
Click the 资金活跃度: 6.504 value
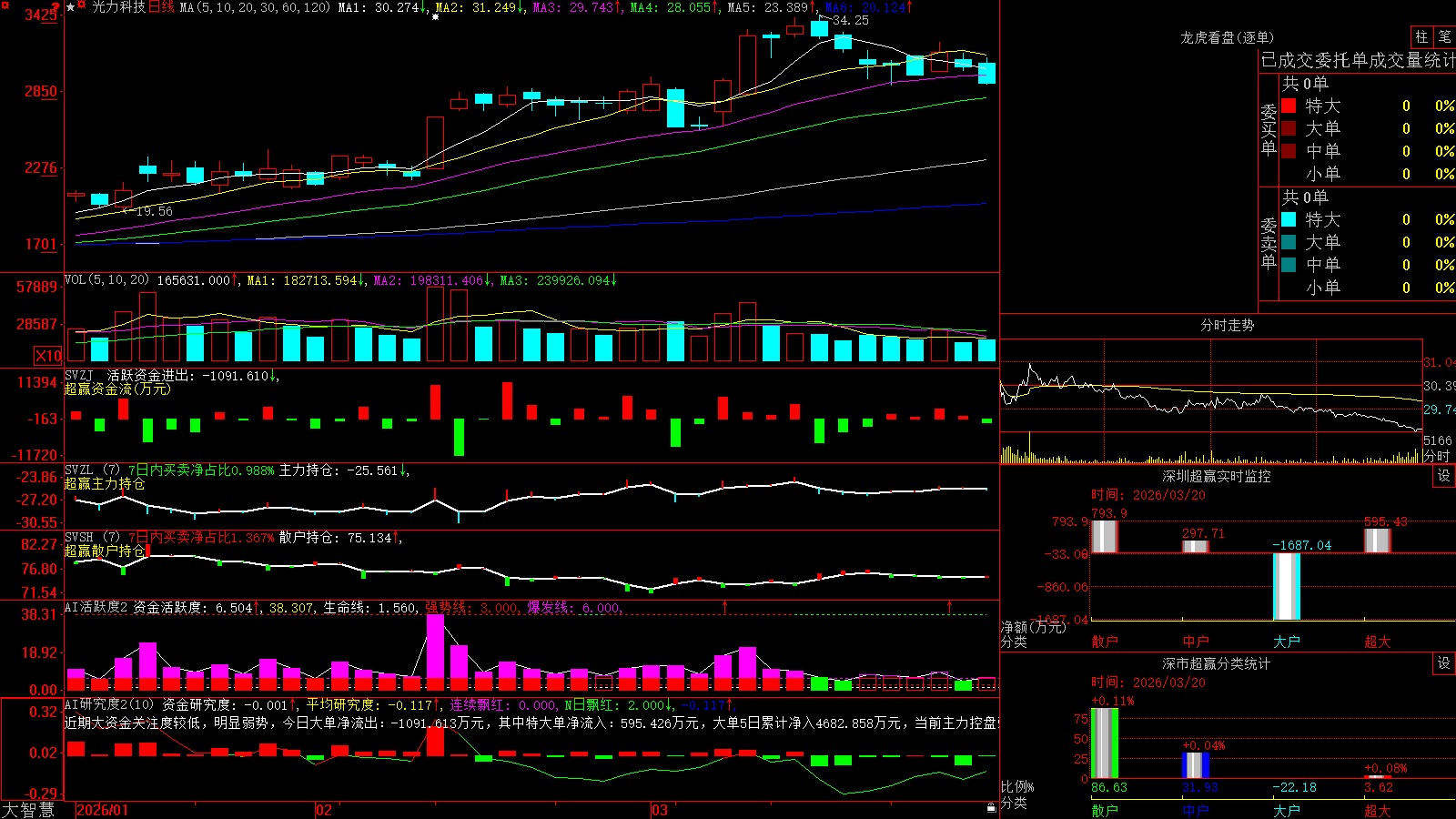[x=192, y=608]
